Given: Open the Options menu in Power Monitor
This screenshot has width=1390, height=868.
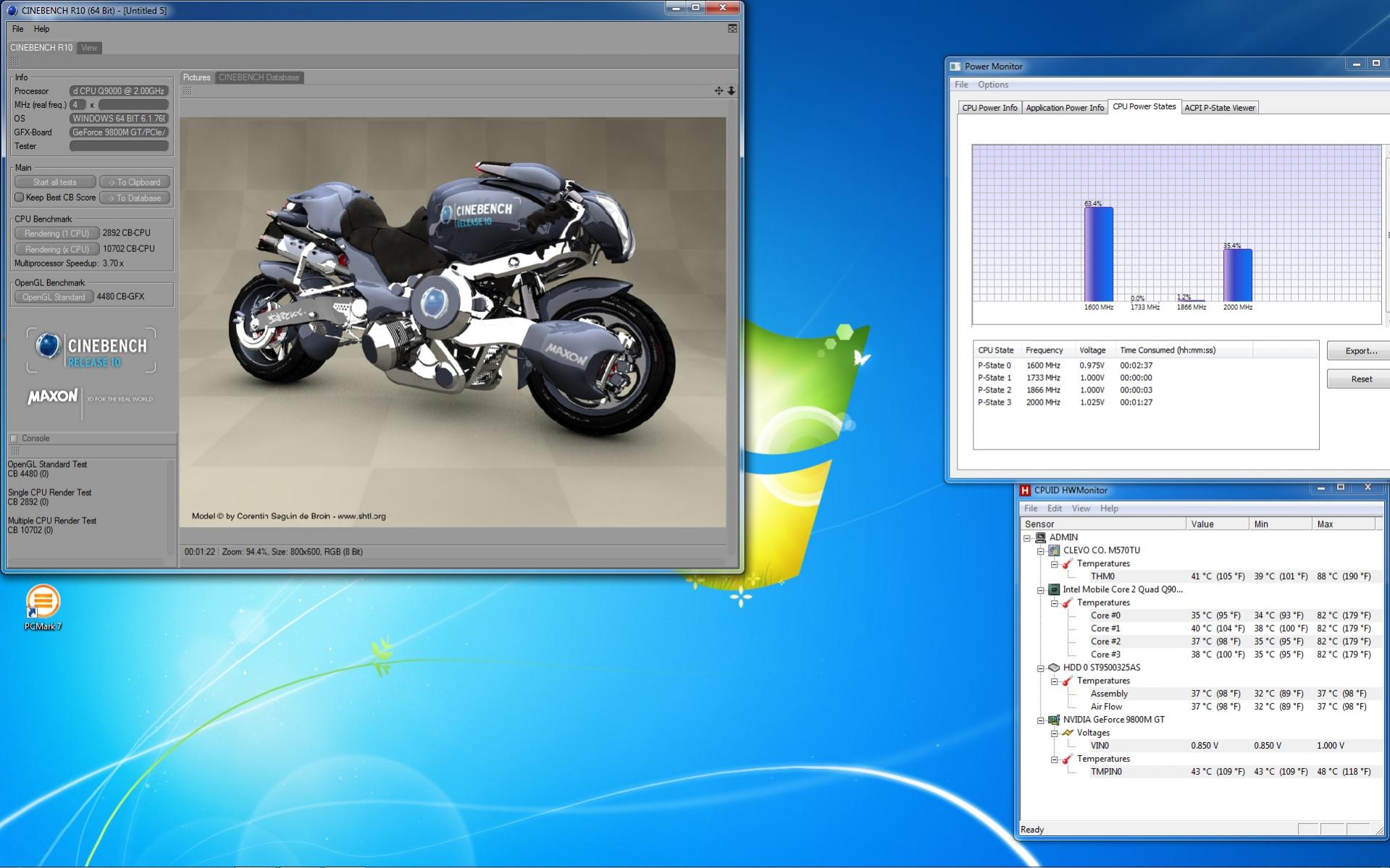Looking at the screenshot, I should click(x=993, y=85).
